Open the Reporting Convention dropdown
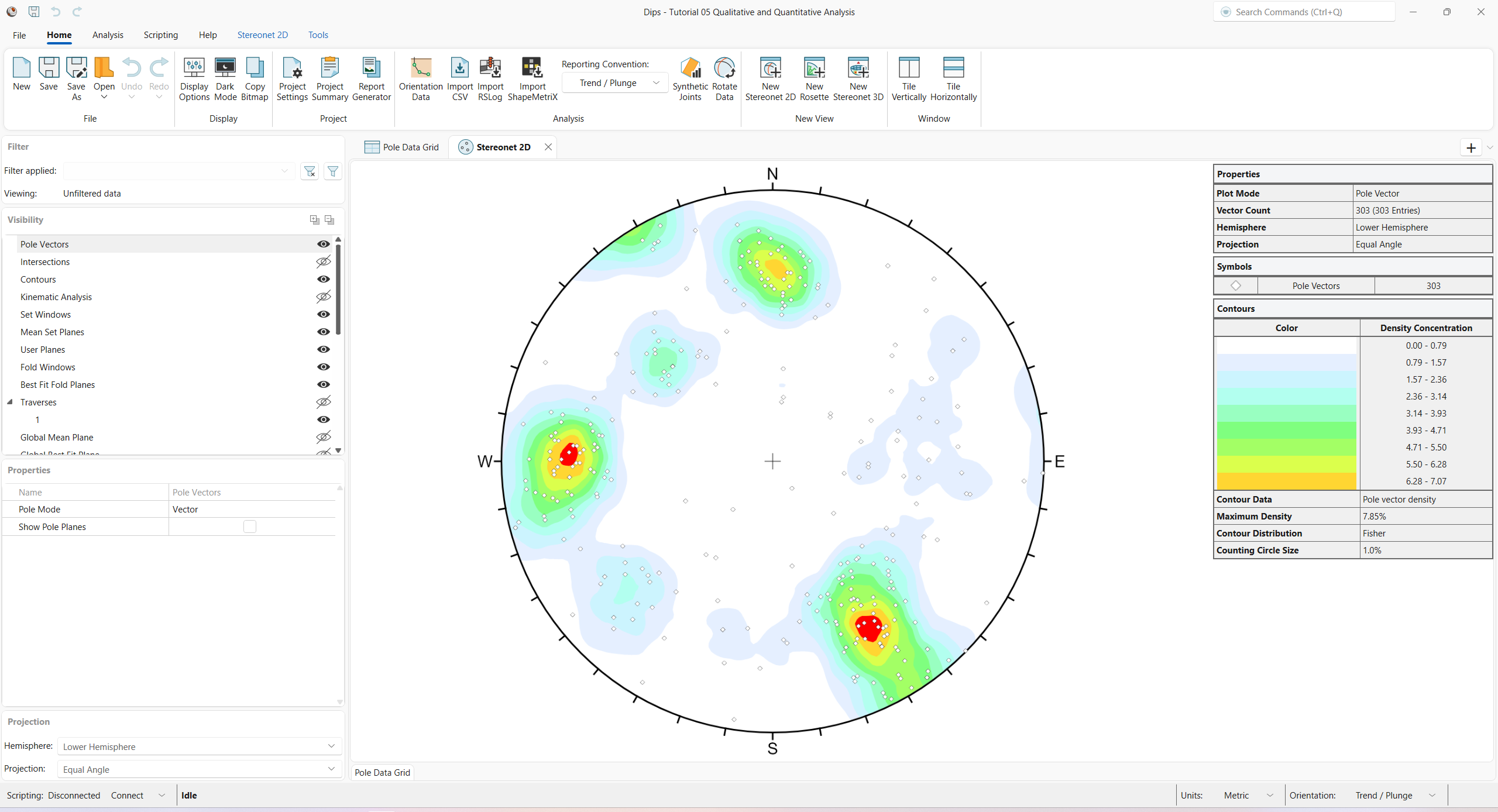 pyautogui.click(x=657, y=82)
